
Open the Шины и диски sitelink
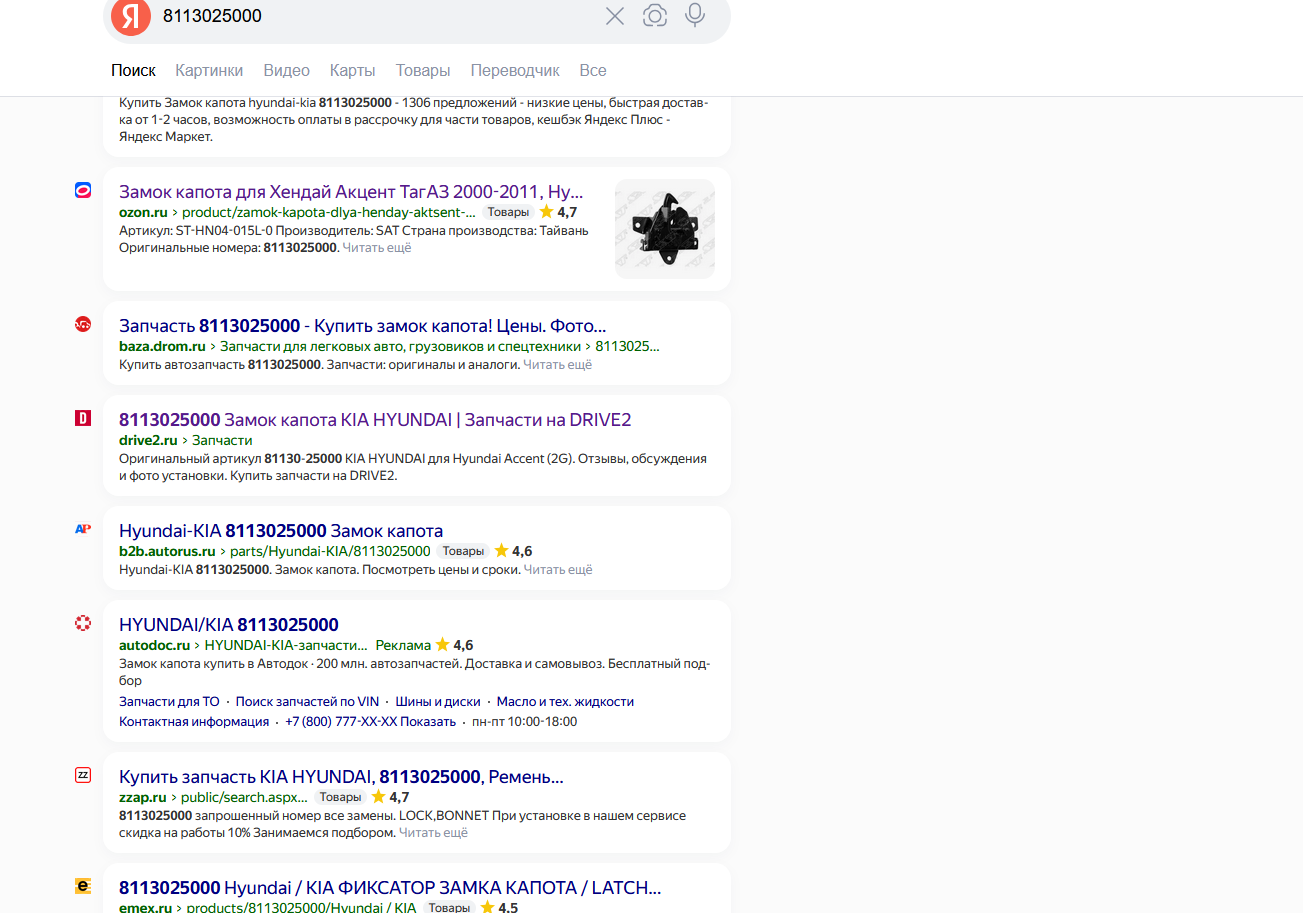pos(438,701)
